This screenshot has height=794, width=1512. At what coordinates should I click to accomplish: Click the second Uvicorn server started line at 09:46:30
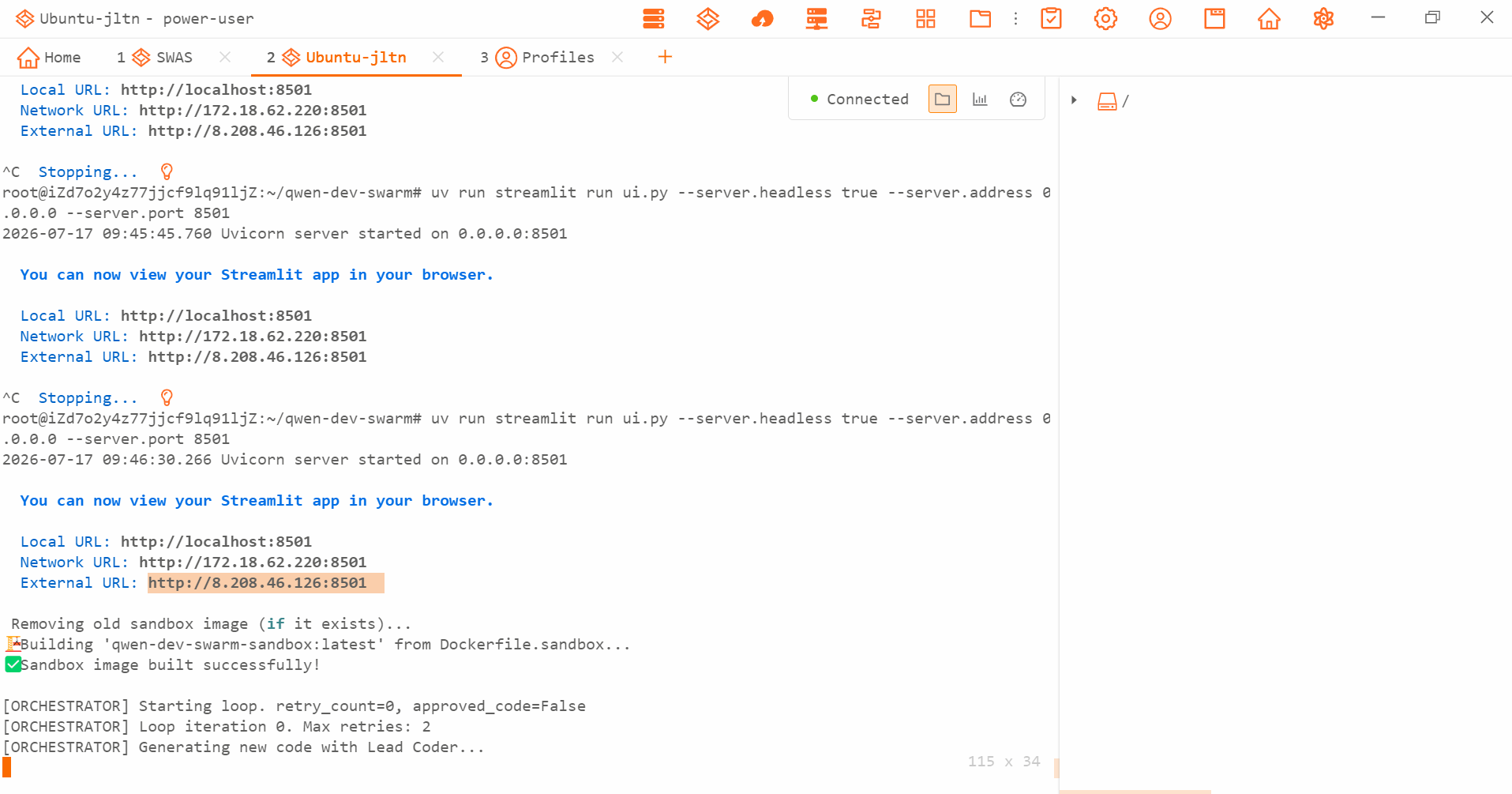click(x=285, y=459)
